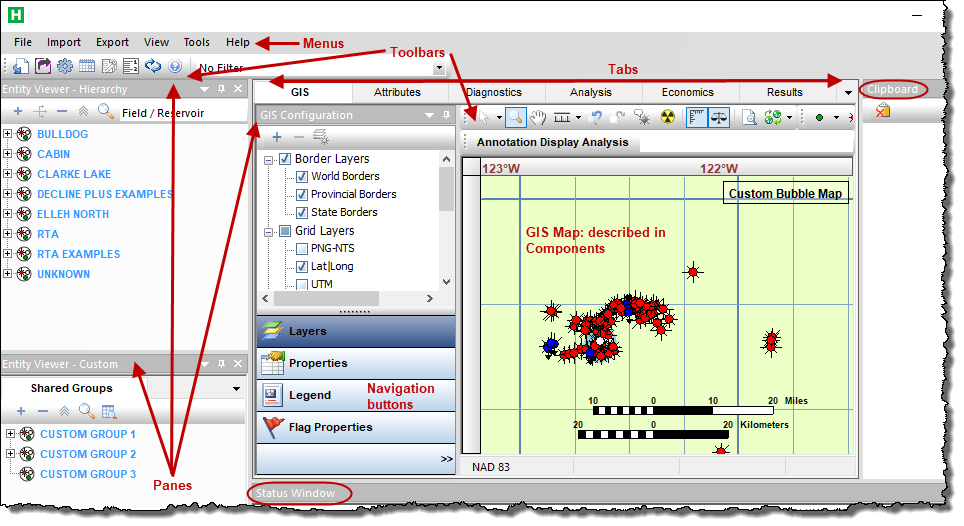Screen dimensions: 964x526
Task: Click plus icon in Entity Viewer Hierarchy toolbar
Action: coord(18,111)
